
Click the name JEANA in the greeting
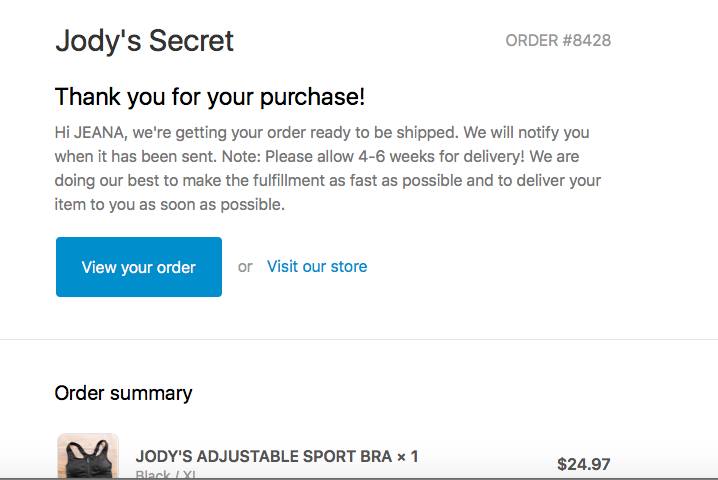pos(99,132)
